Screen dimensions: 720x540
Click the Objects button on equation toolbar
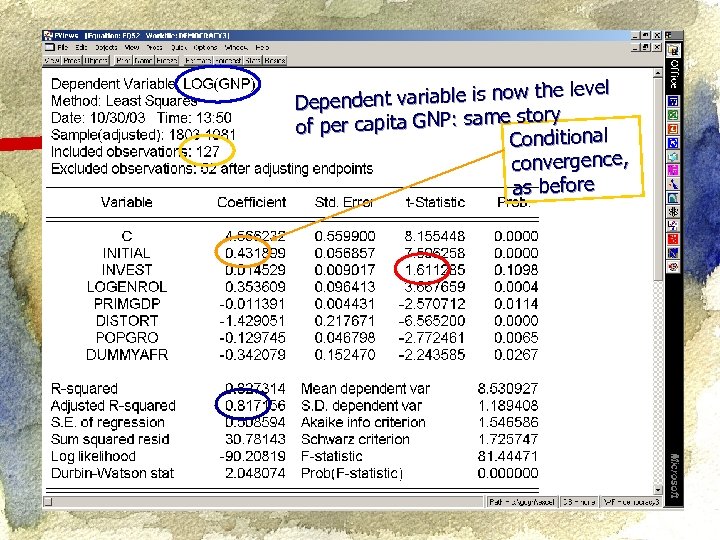(96, 60)
